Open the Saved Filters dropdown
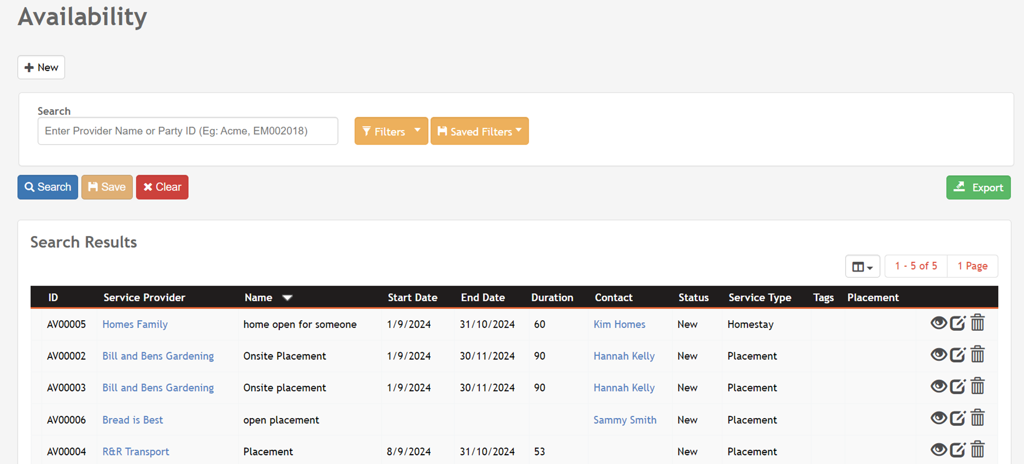The height and width of the screenshot is (464, 1024). point(480,131)
